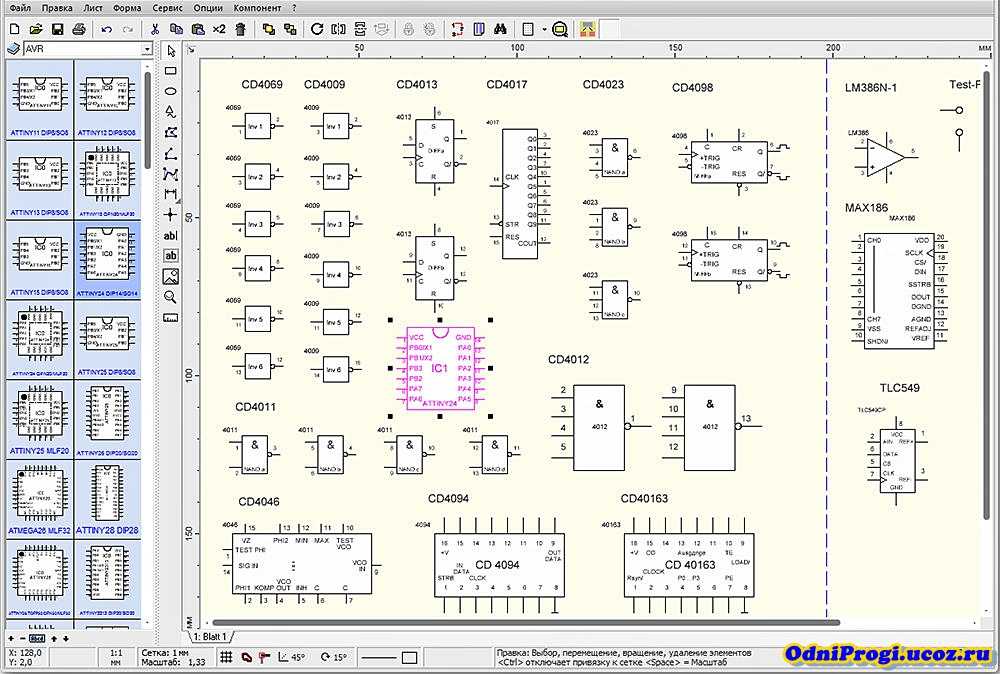Image resolution: width=1000 pixels, height=674 pixels.
Task: Pick the dimension measurement tool
Action: pyautogui.click(x=170, y=194)
